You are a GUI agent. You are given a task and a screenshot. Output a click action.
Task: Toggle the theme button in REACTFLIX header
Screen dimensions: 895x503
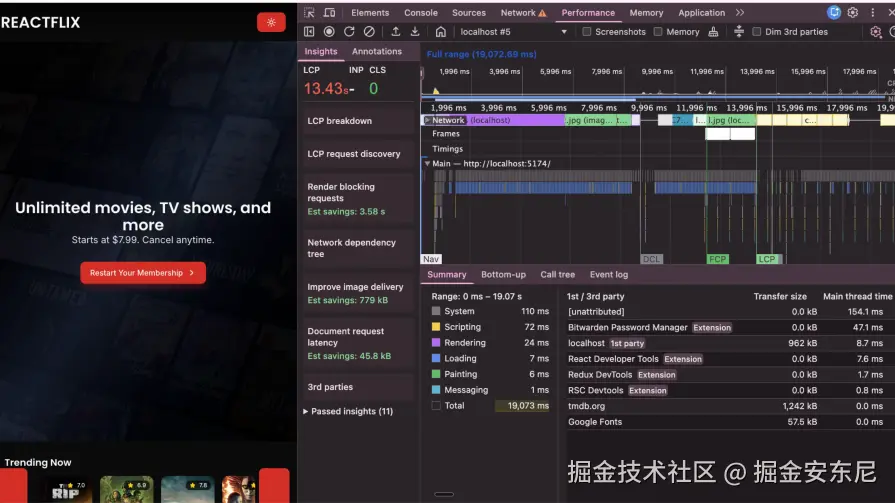click(x=271, y=22)
